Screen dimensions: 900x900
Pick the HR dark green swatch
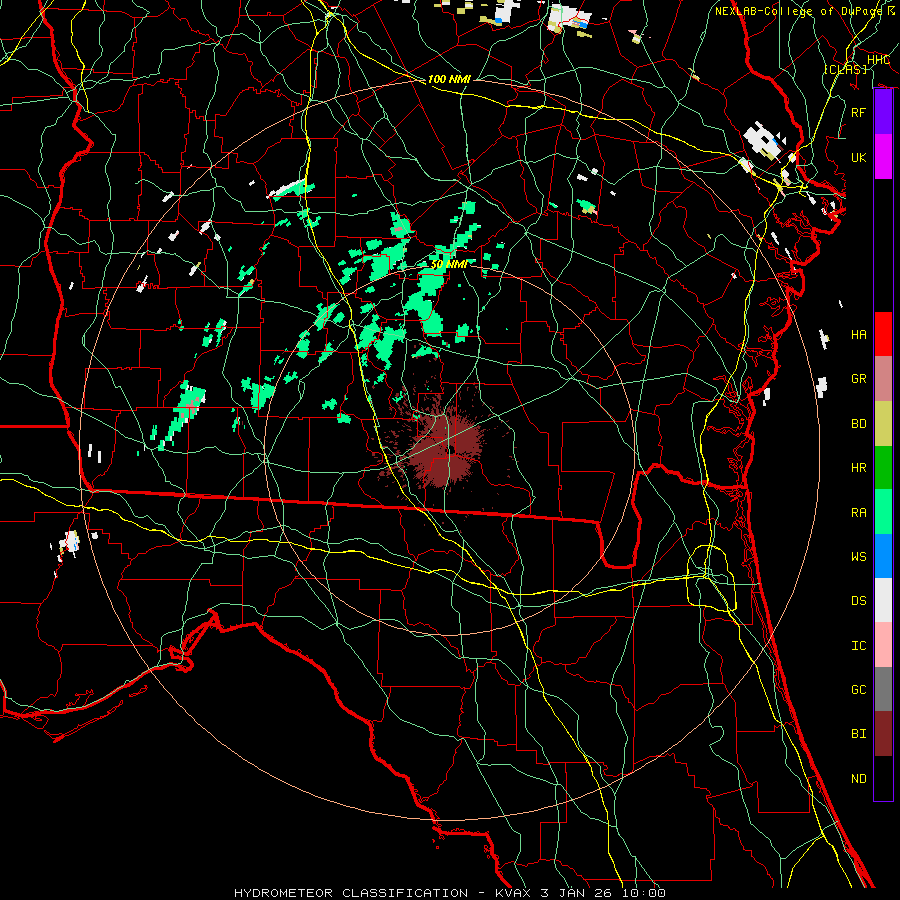[883, 467]
